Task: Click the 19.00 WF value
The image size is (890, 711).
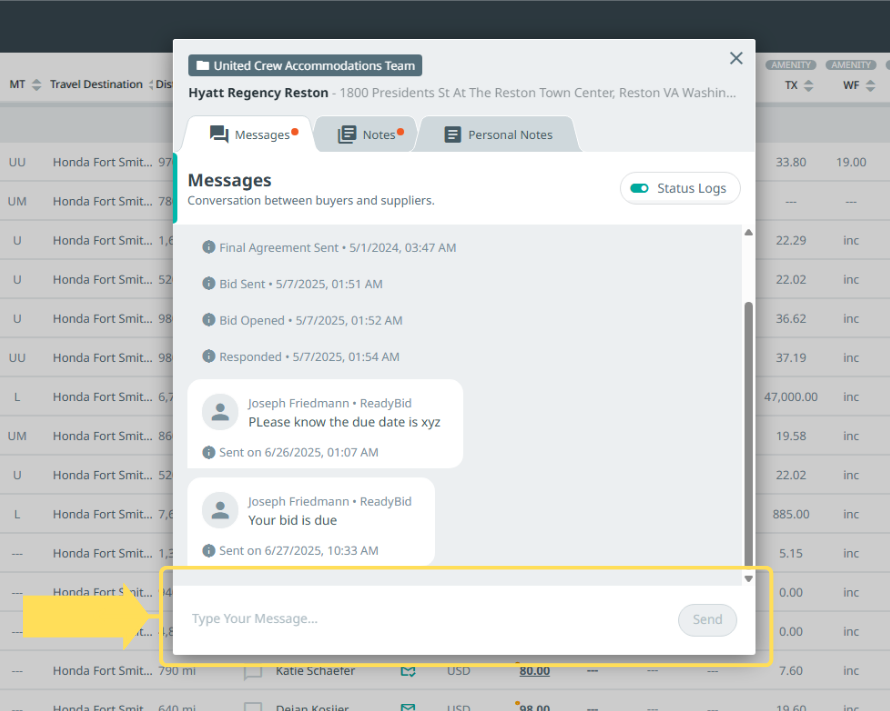Action: 851,162
